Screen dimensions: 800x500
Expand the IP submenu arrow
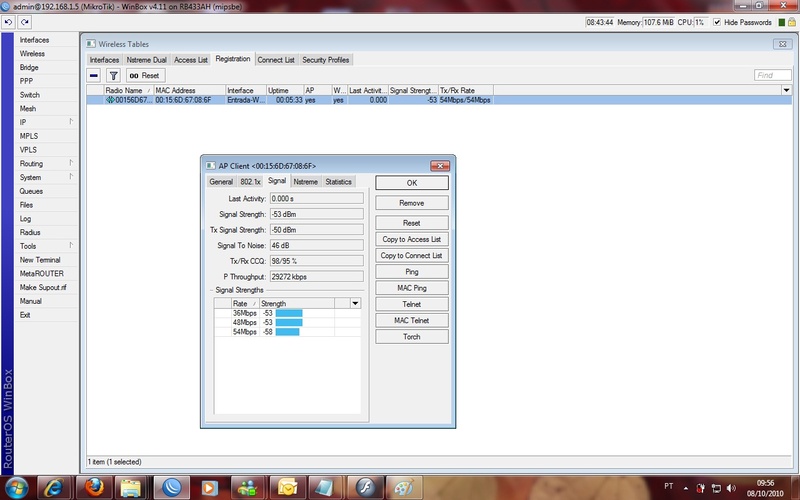point(71,121)
